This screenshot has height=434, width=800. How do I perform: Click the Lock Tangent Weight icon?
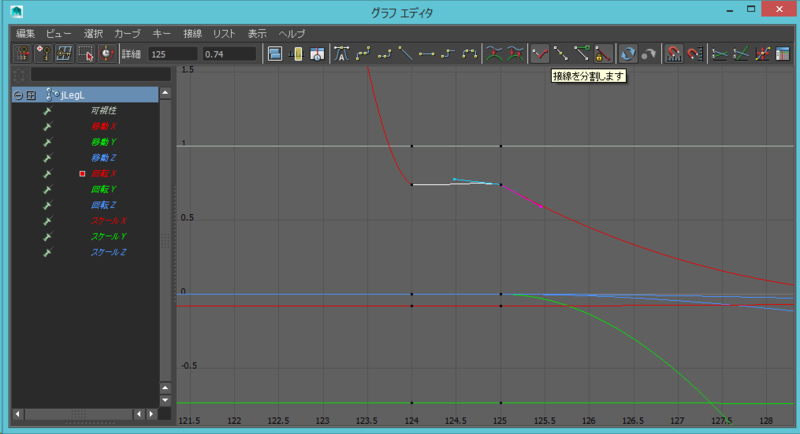[603, 54]
